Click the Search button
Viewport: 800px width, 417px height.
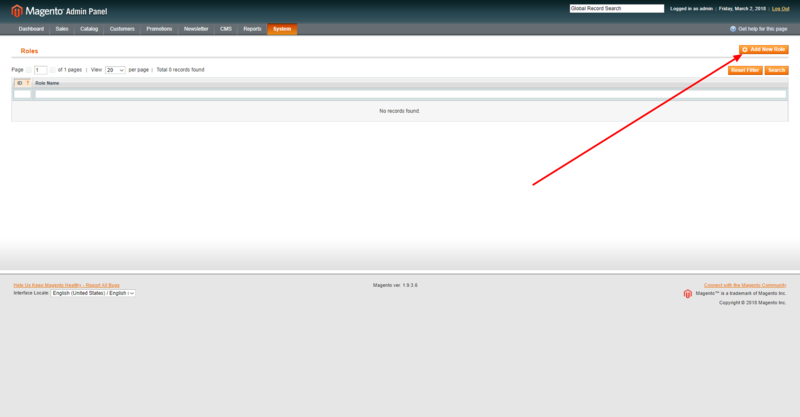pyautogui.click(x=777, y=70)
